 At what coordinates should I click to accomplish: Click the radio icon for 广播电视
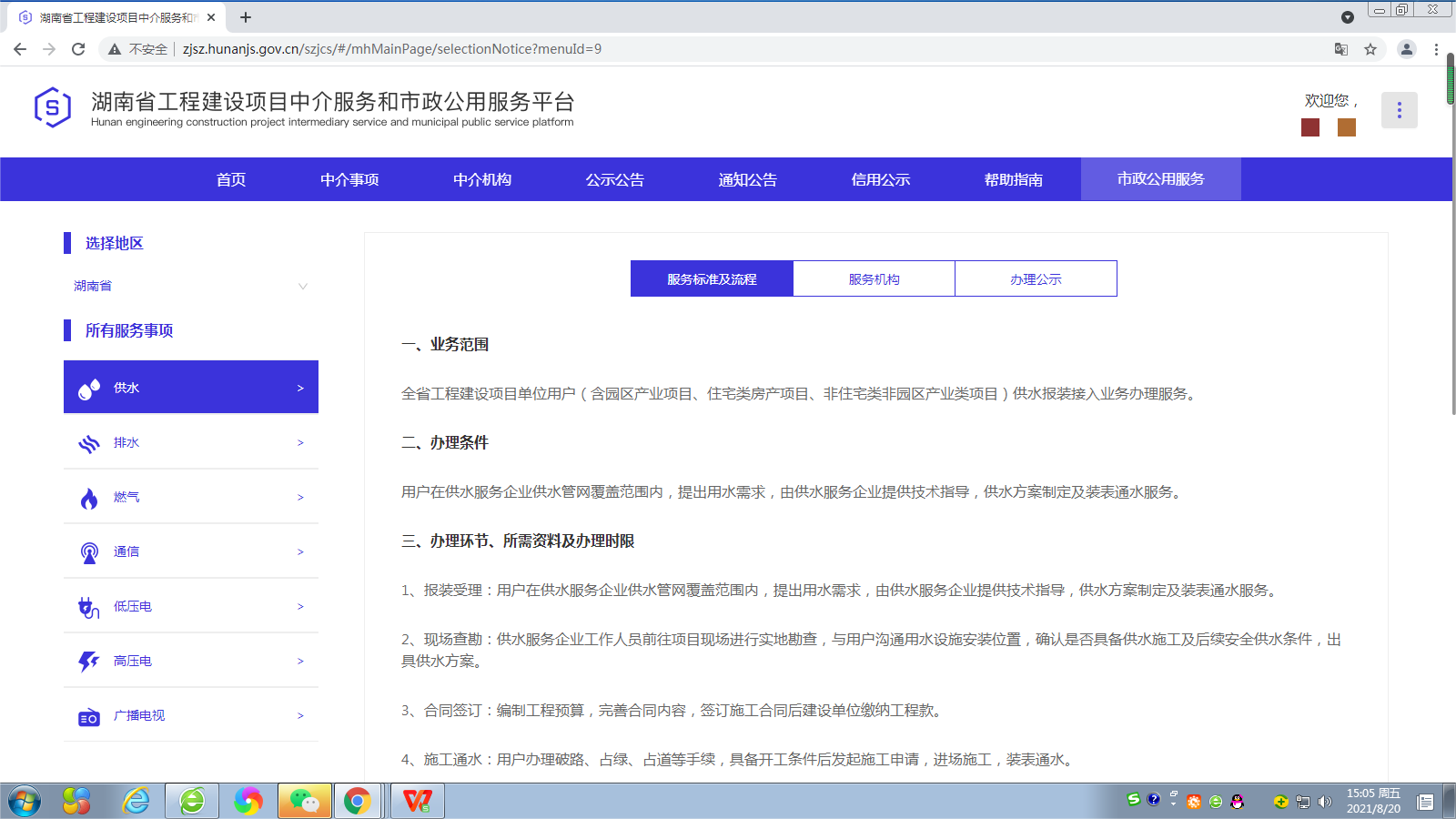(88, 717)
